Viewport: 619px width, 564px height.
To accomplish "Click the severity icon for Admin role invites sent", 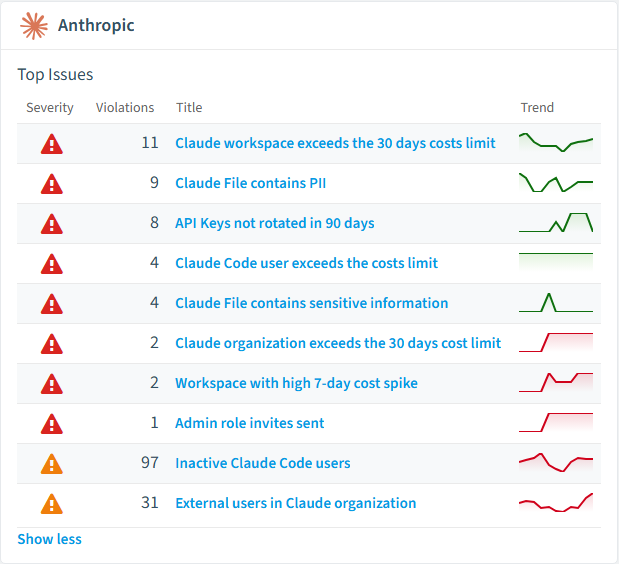I will tap(52, 424).
